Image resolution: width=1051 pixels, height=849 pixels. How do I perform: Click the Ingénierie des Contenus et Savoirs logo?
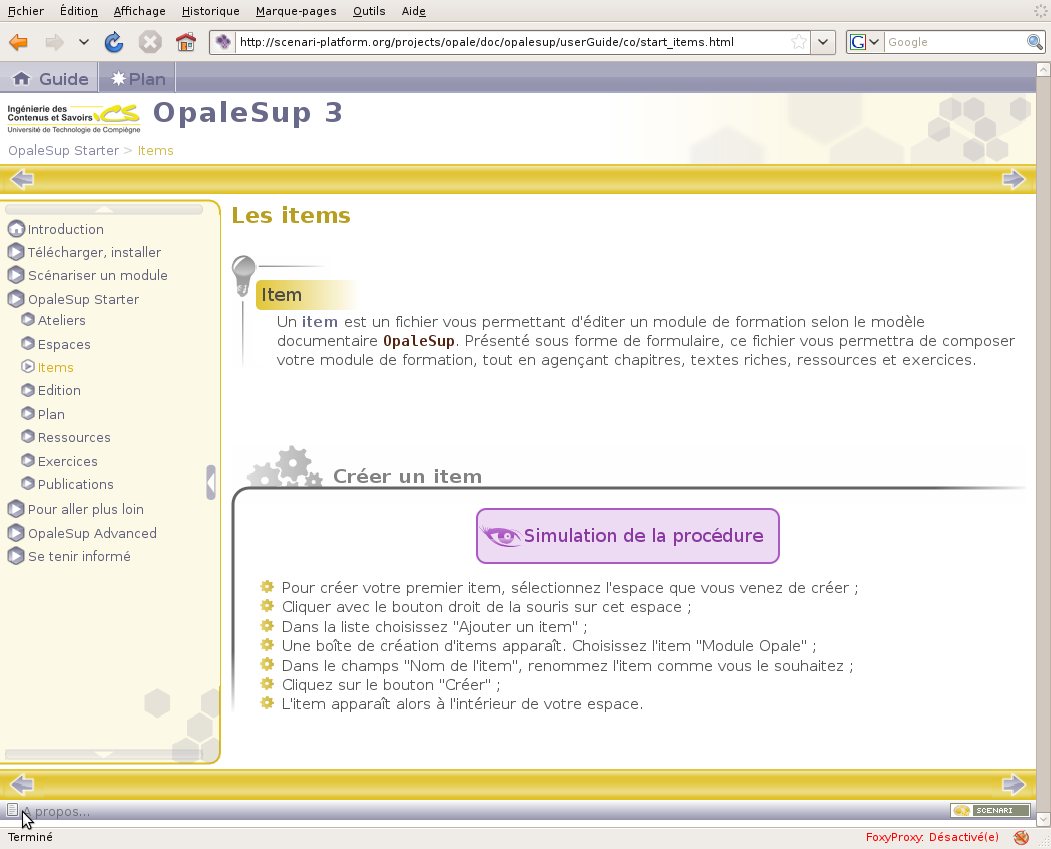pyautogui.click(x=74, y=118)
